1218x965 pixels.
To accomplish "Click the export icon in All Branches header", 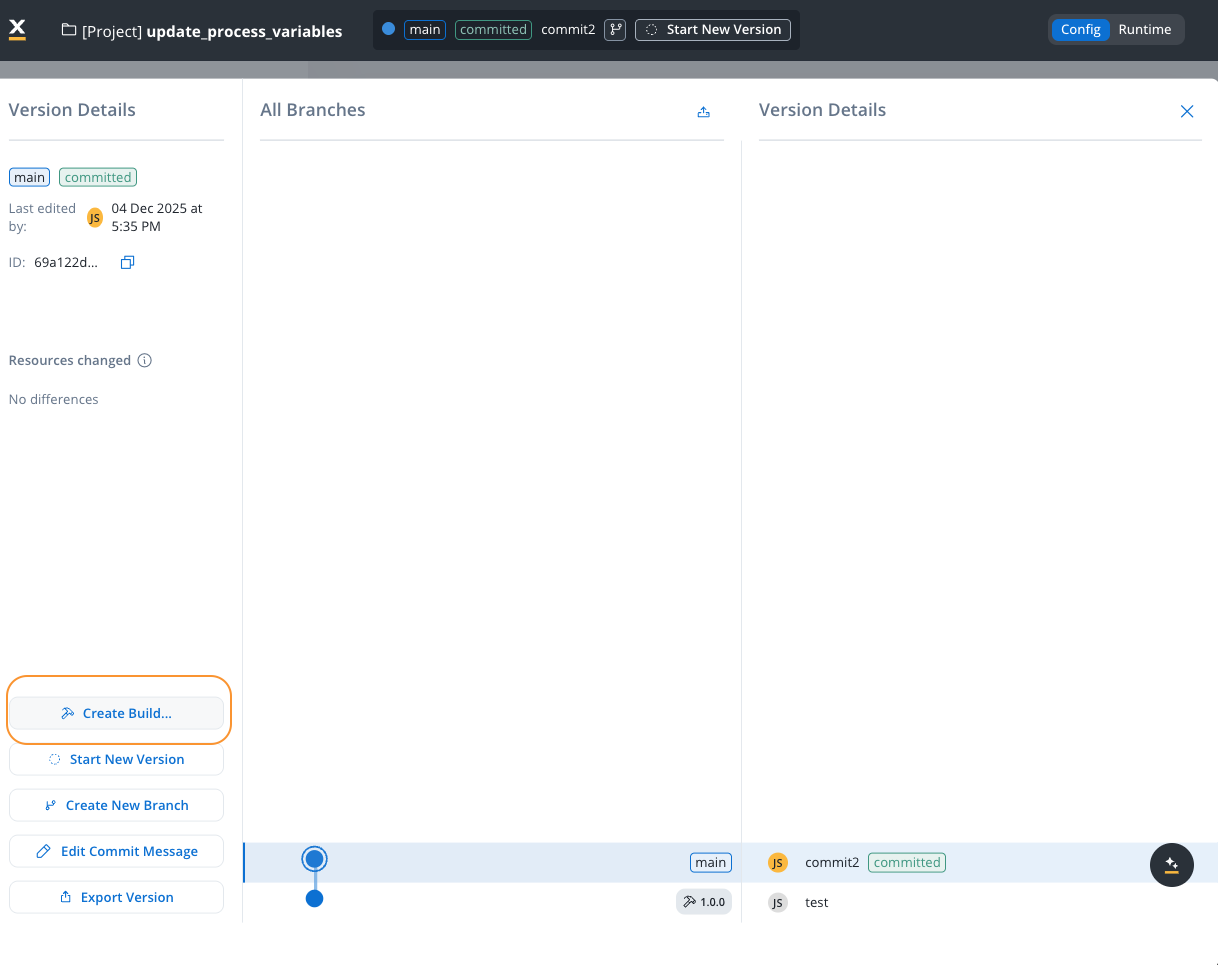I will pos(703,112).
